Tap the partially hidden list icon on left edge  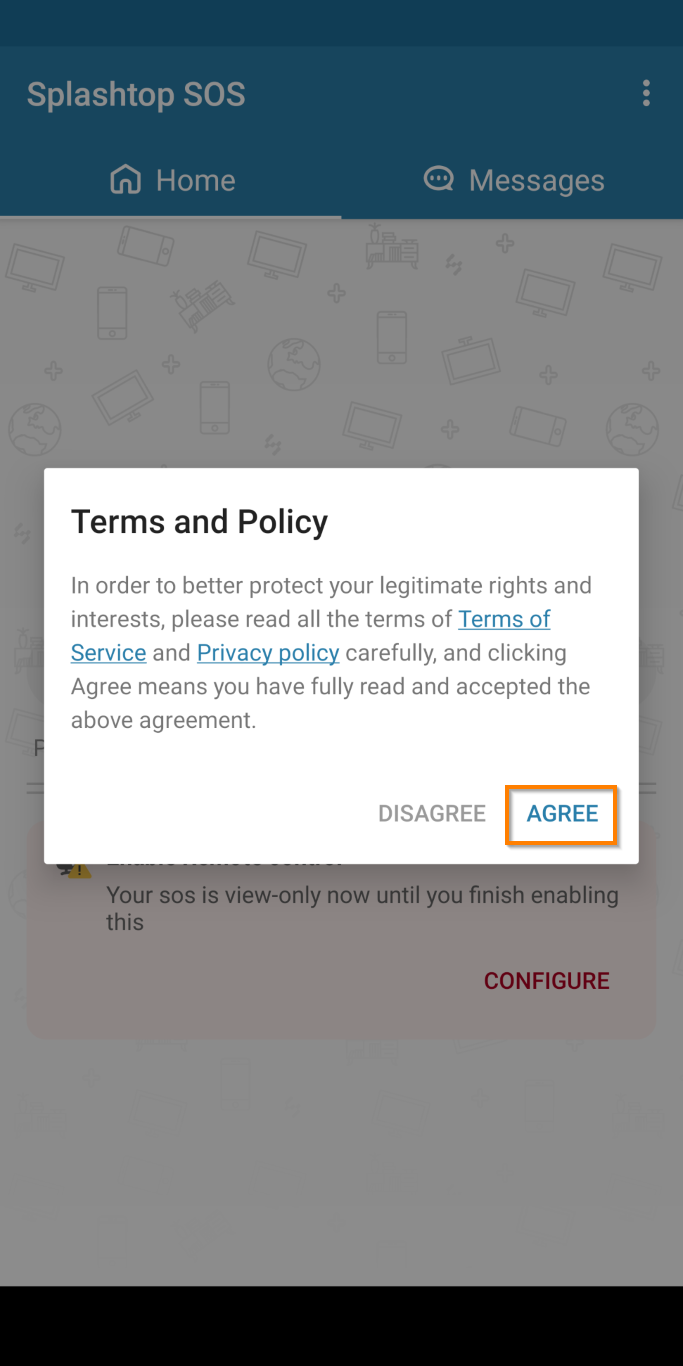pos(33,788)
